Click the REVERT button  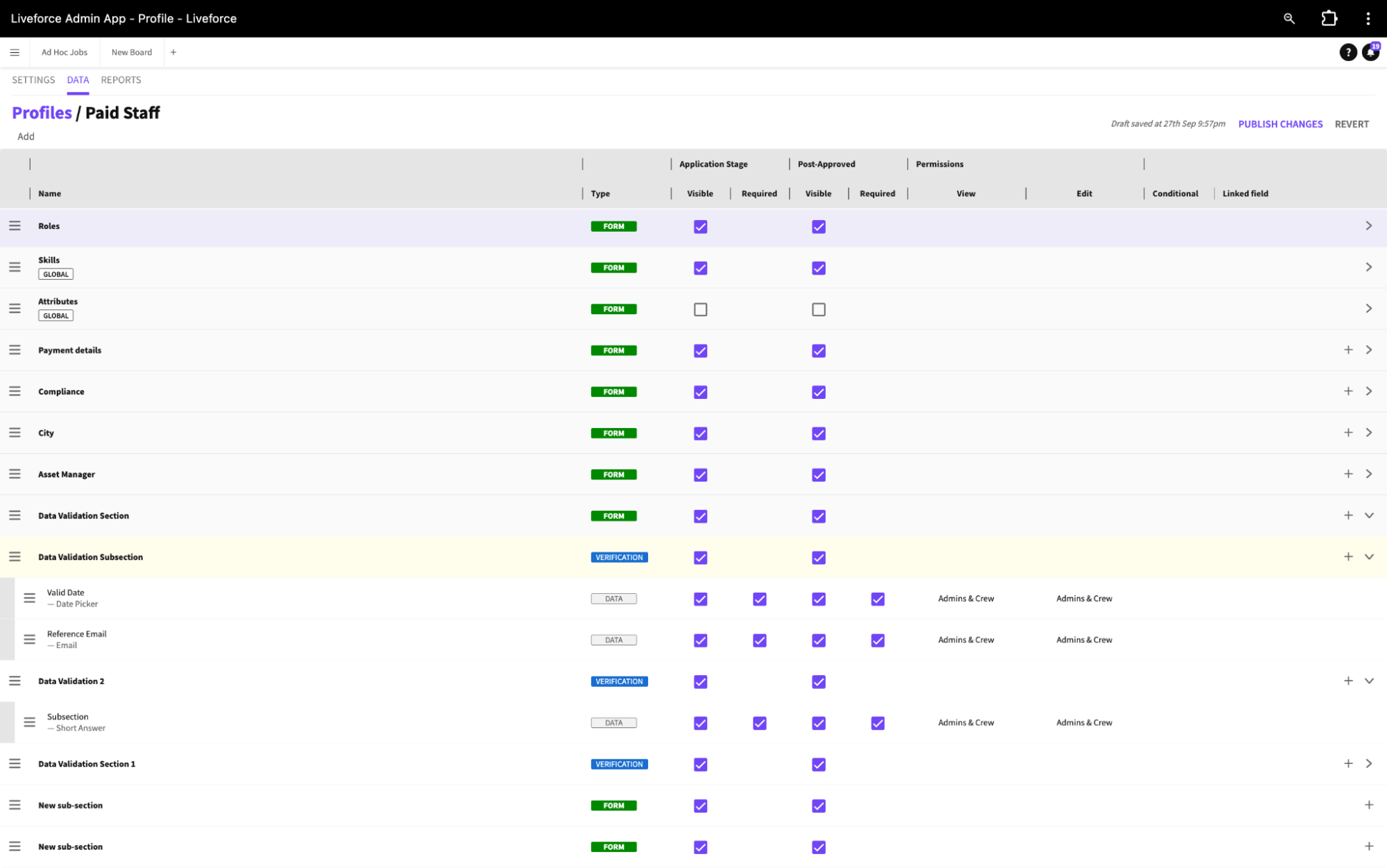1352,124
